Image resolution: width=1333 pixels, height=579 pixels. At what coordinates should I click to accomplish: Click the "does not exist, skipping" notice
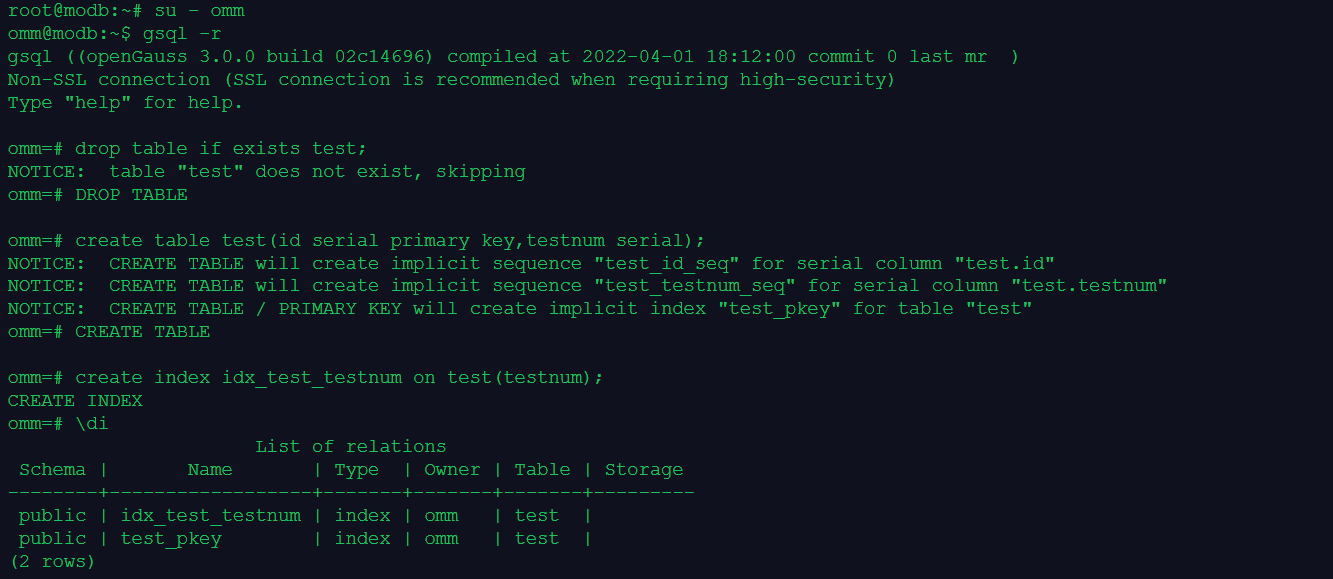tap(390, 172)
